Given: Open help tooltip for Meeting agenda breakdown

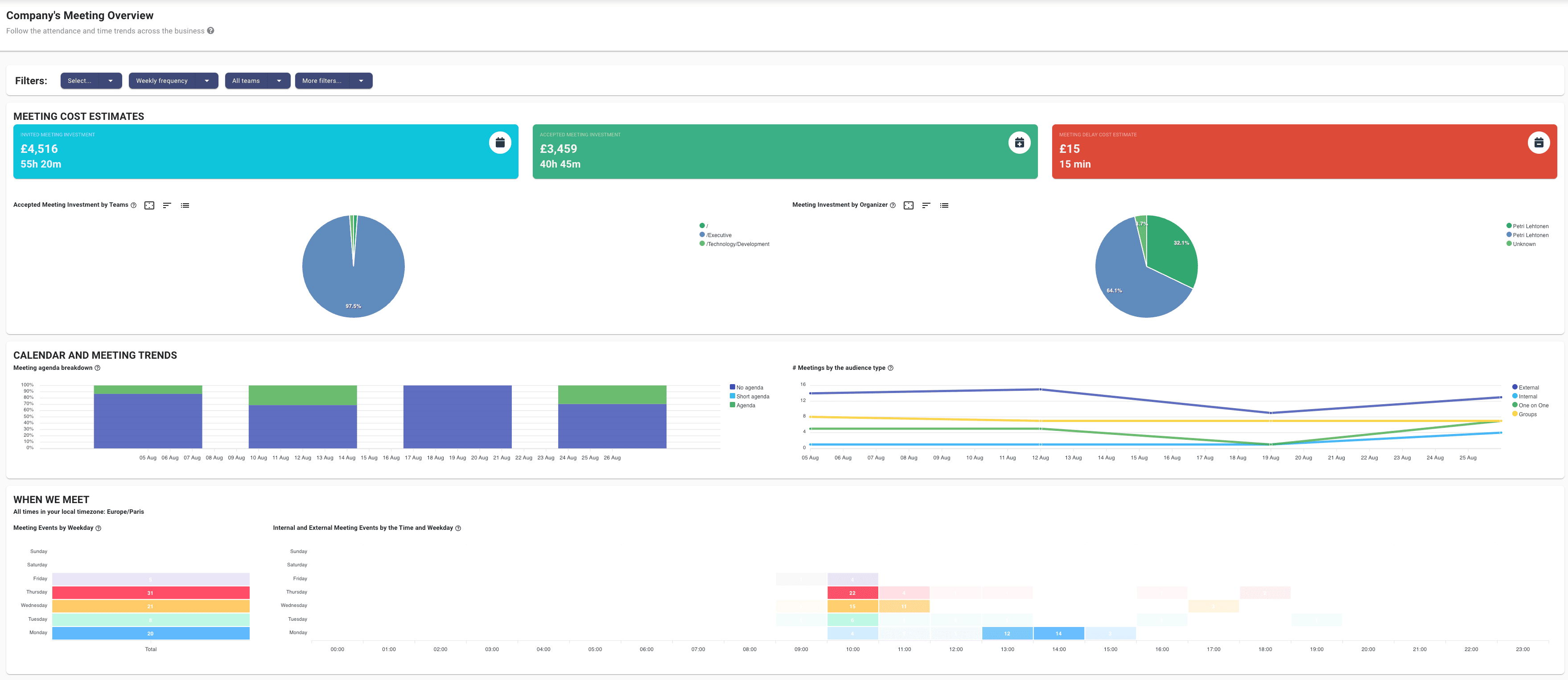Looking at the screenshot, I should tap(97, 368).
